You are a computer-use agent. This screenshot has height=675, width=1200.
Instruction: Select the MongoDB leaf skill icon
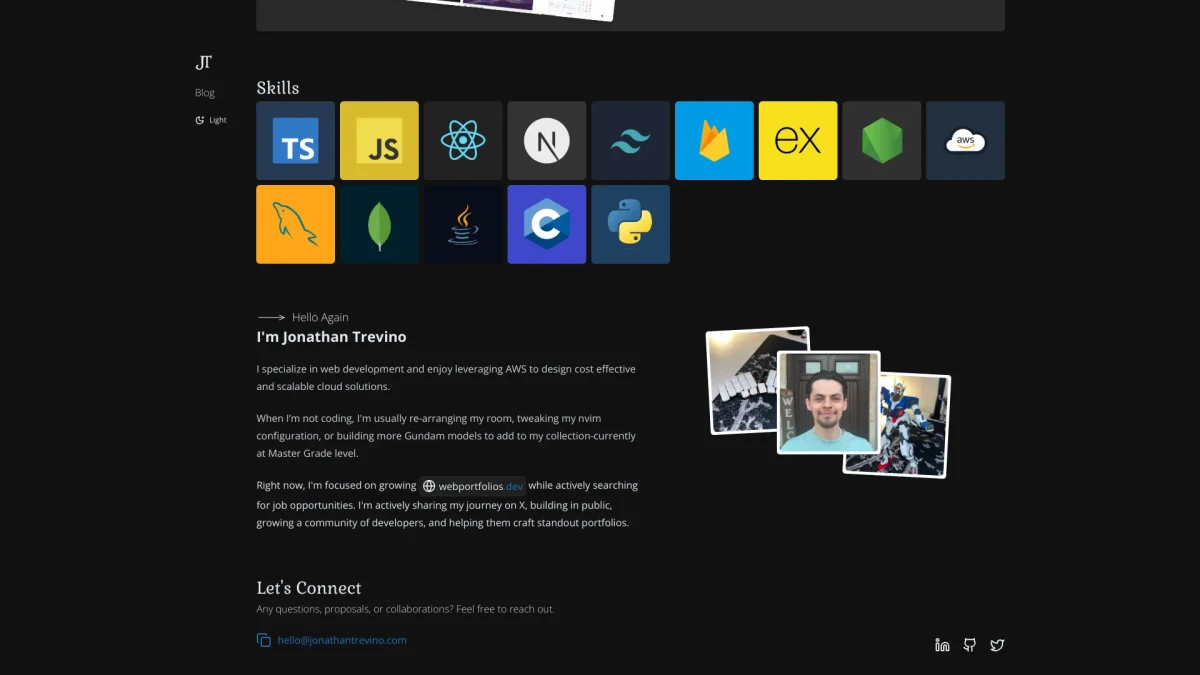click(379, 224)
